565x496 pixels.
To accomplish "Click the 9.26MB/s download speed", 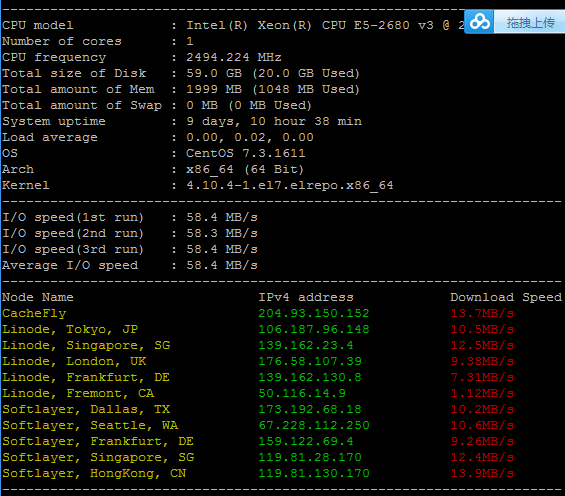I will [x=482, y=441].
